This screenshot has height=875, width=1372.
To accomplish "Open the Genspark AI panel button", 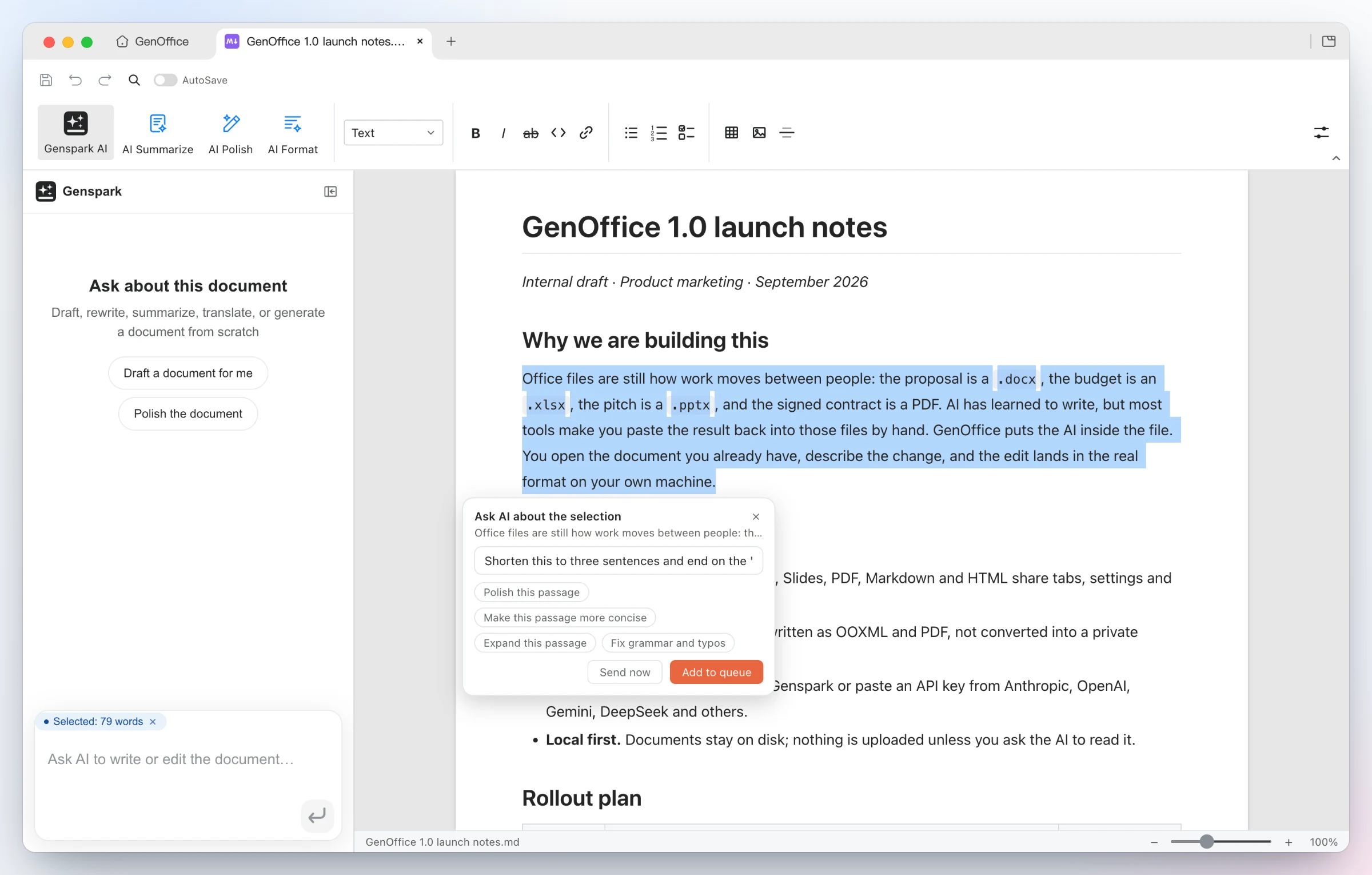I will [x=75, y=132].
